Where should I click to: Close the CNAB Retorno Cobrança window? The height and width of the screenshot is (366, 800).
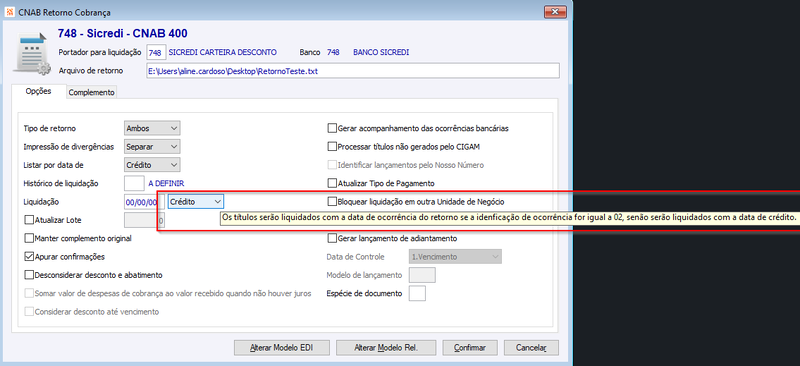coord(556,11)
